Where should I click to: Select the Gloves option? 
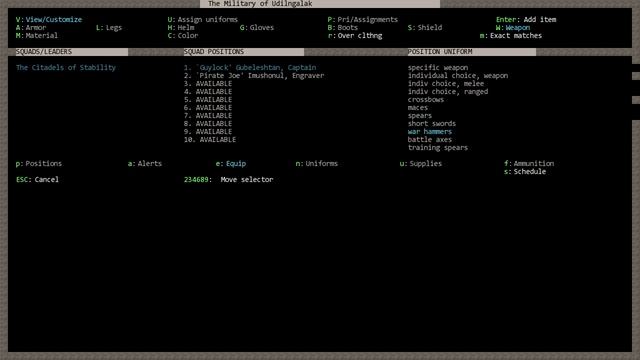coord(257,28)
